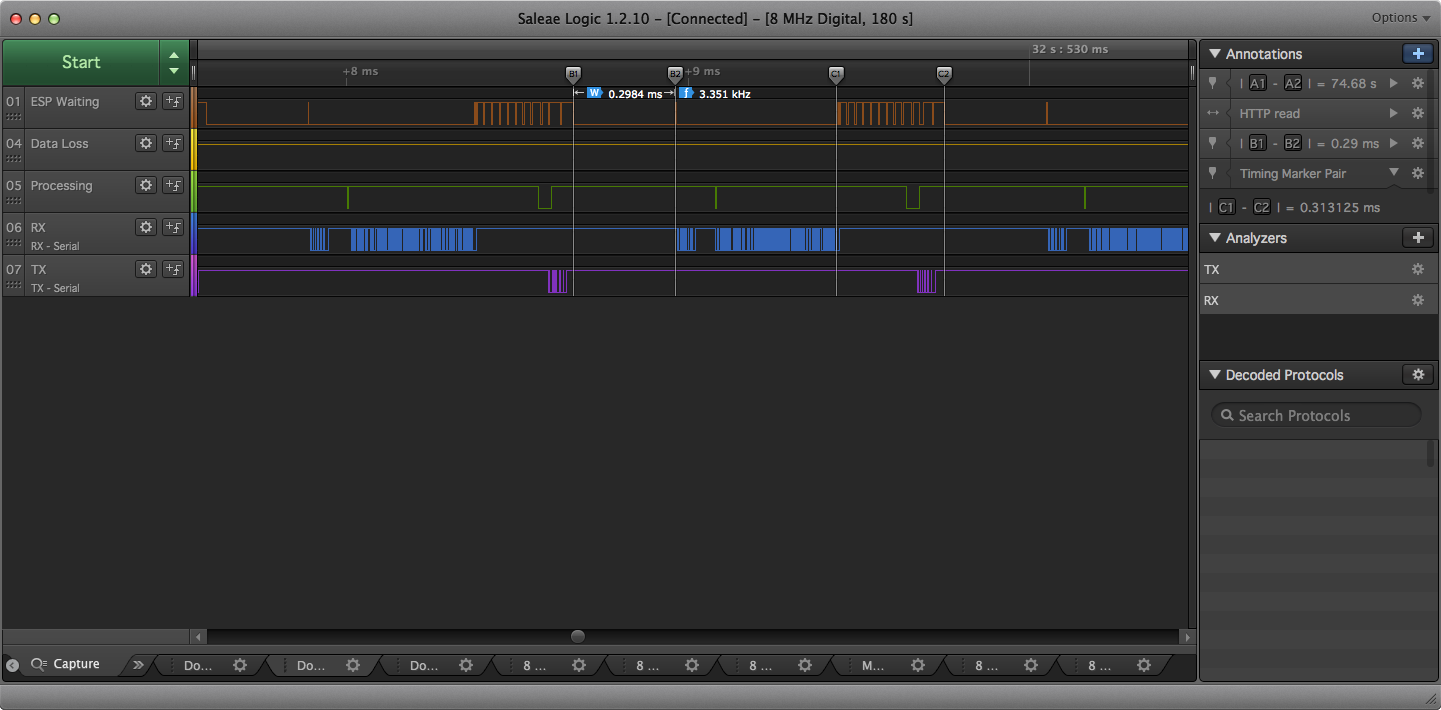1441x710 pixels.
Task: Click the marker pin icon beside B1-B2
Action: (1213, 144)
